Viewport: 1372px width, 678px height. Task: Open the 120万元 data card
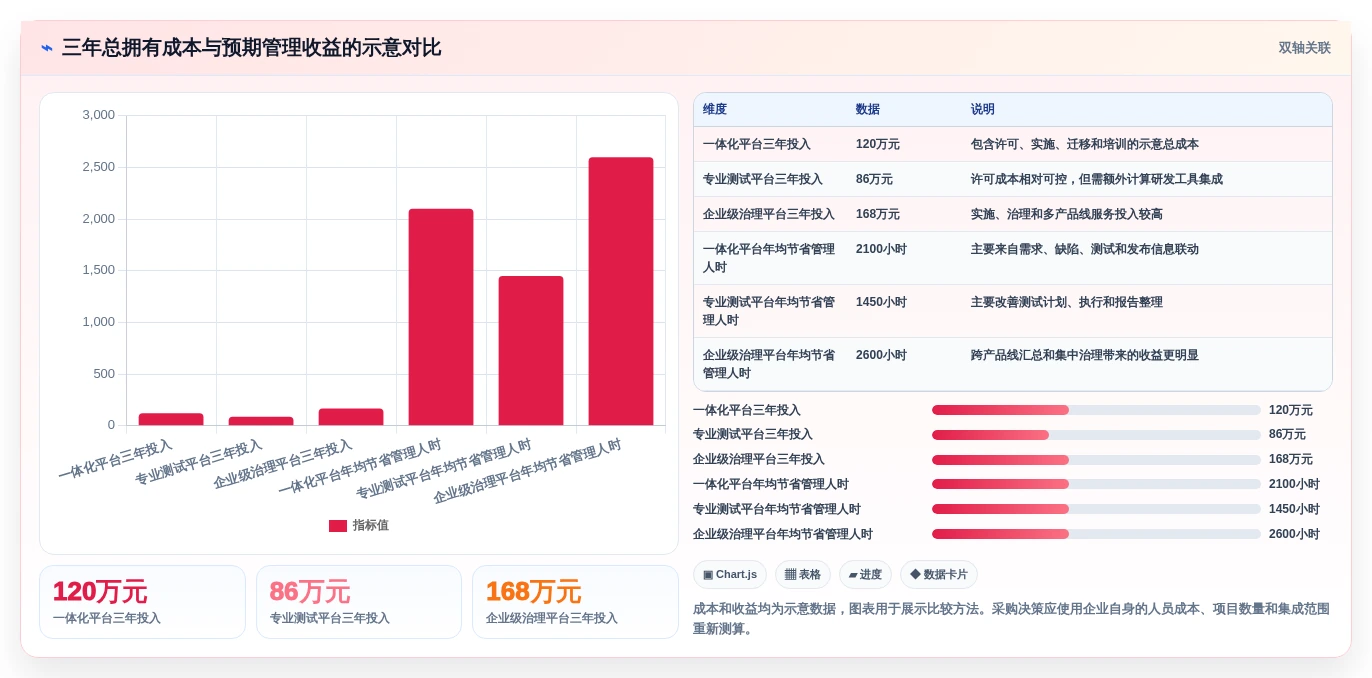tap(142, 602)
